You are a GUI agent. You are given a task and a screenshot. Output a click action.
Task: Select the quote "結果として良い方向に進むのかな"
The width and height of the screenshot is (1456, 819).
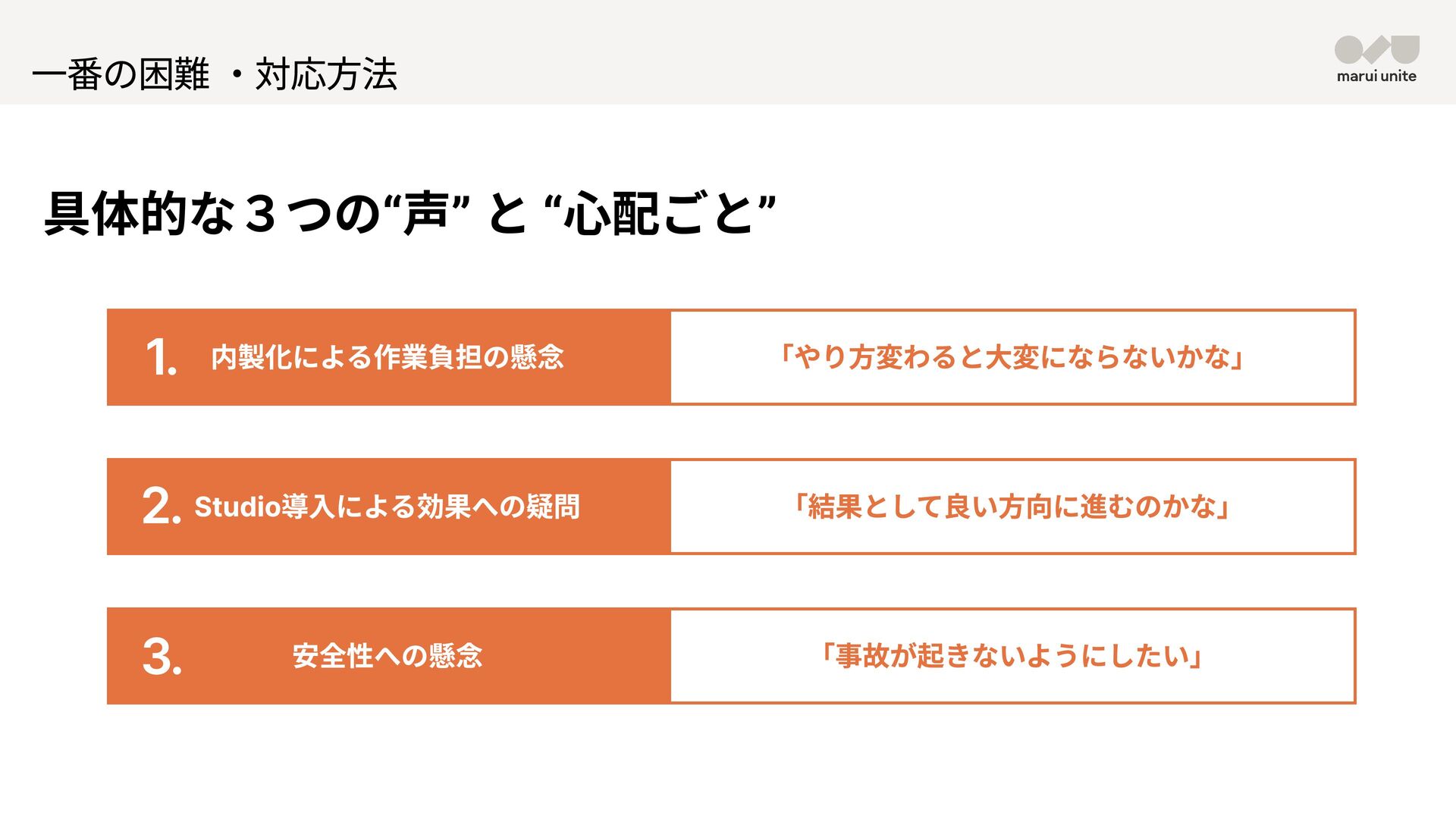[1012, 507]
